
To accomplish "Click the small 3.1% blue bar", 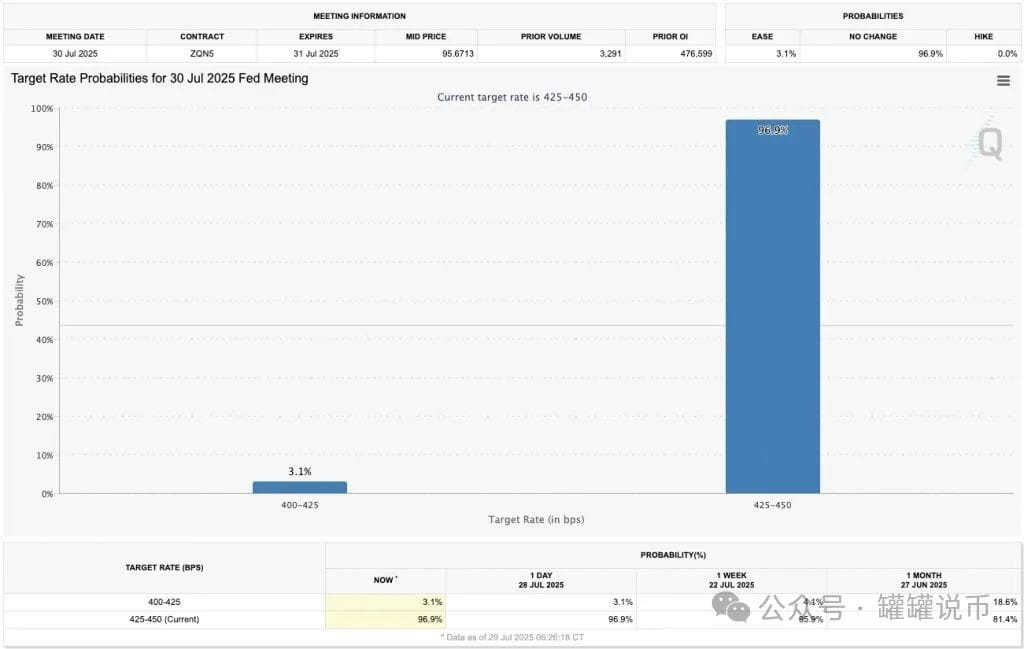I will click(300, 487).
